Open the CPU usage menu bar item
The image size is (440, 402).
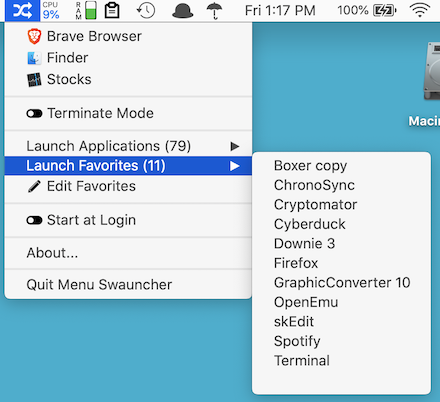51,11
